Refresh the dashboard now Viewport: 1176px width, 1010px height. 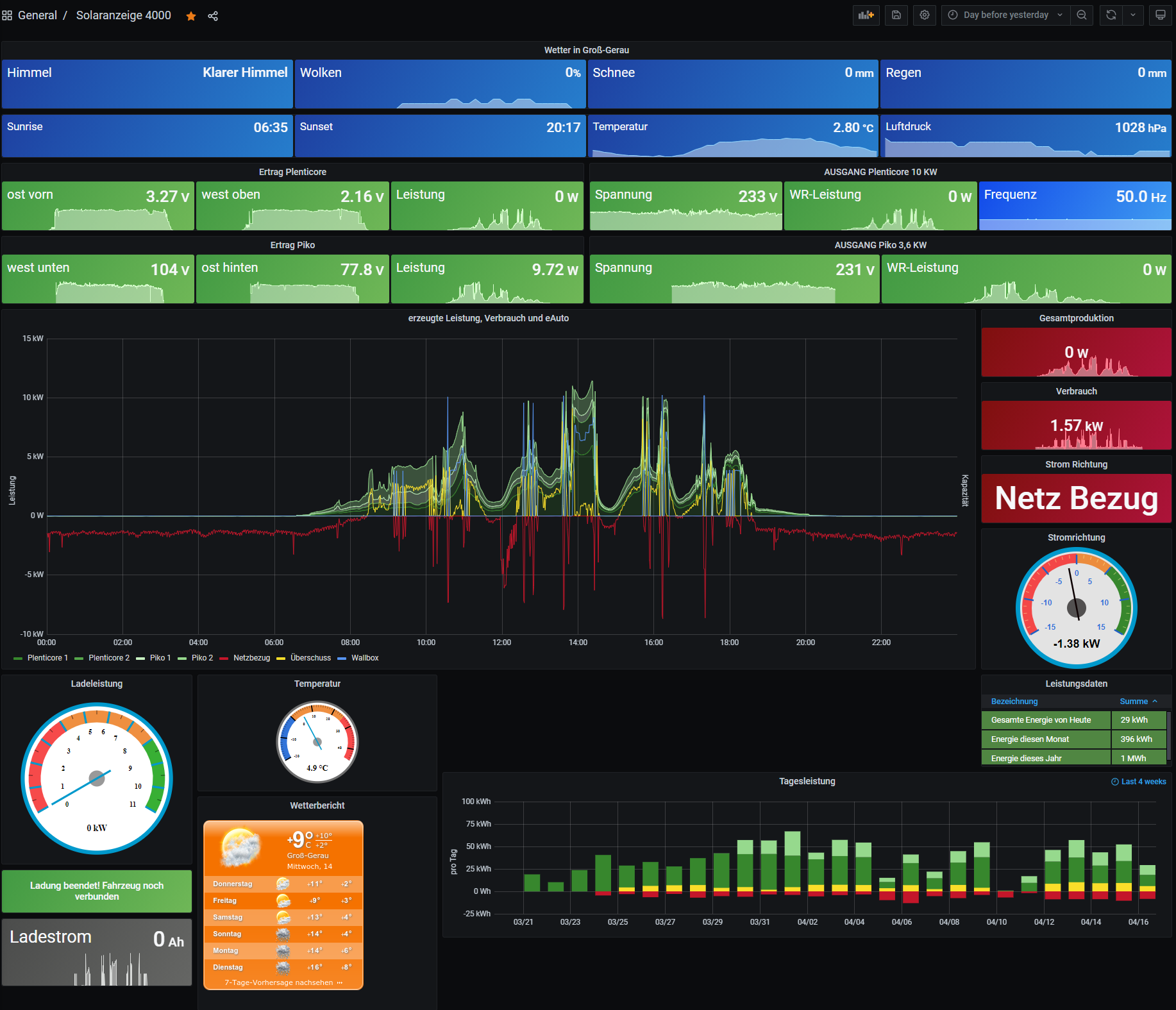(1111, 15)
